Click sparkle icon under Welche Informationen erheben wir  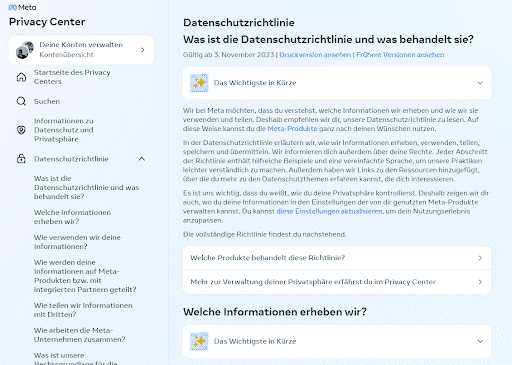pos(199,341)
